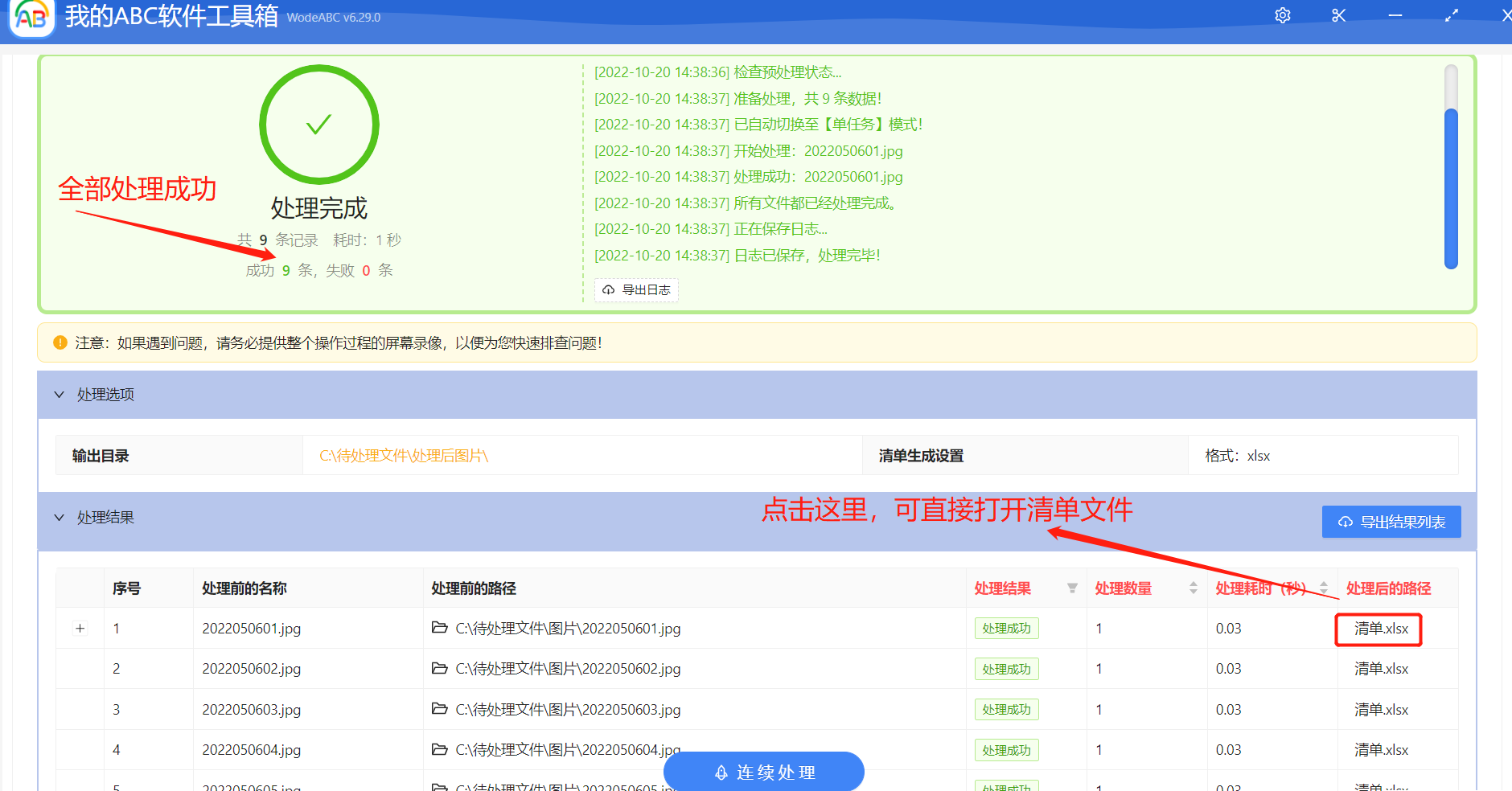Screen dimensions: 1512x791
Task: Click the 处理成功 badge on row 3
Action: [1006, 709]
